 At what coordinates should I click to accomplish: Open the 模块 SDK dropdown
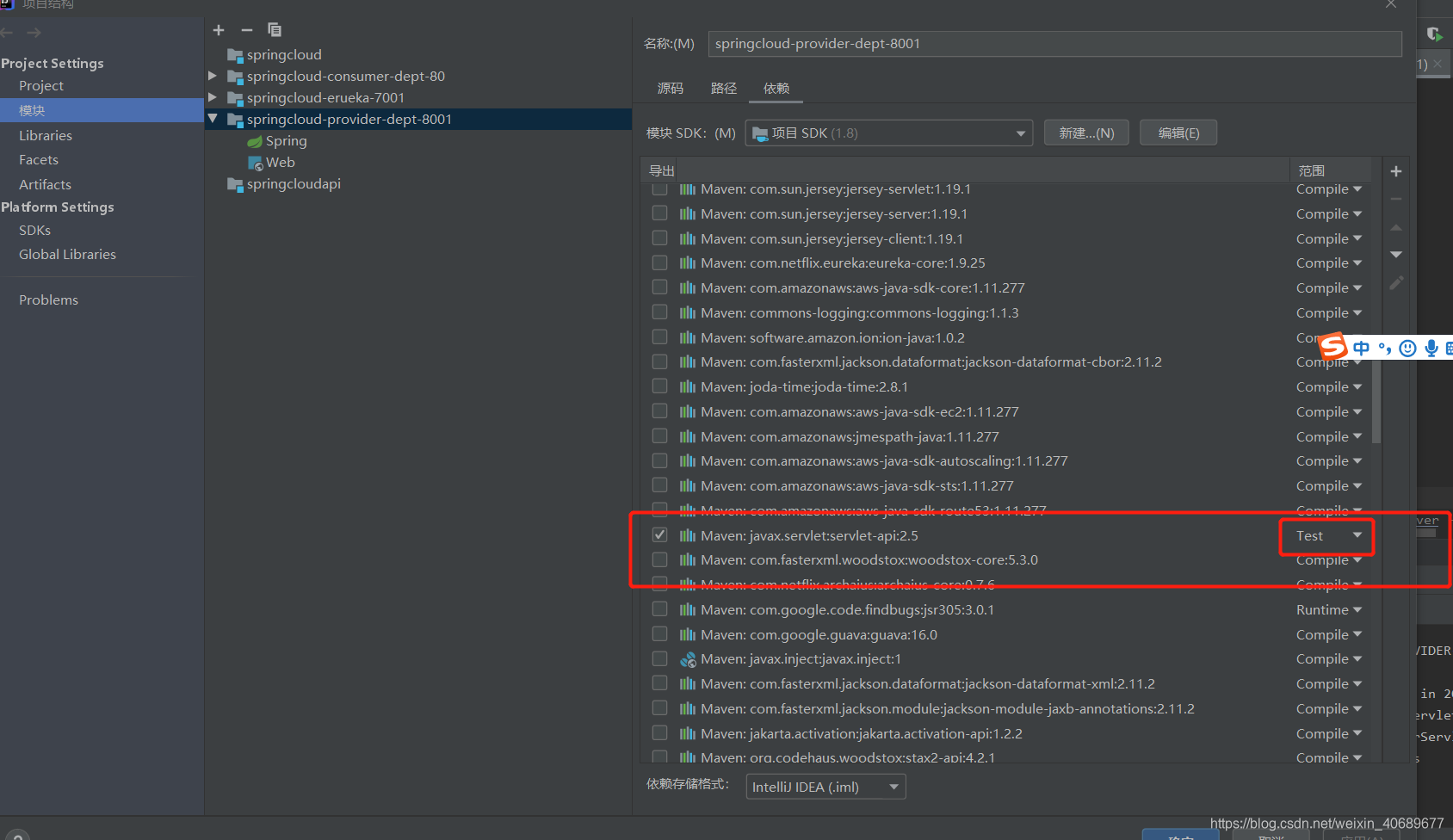tap(1019, 133)
